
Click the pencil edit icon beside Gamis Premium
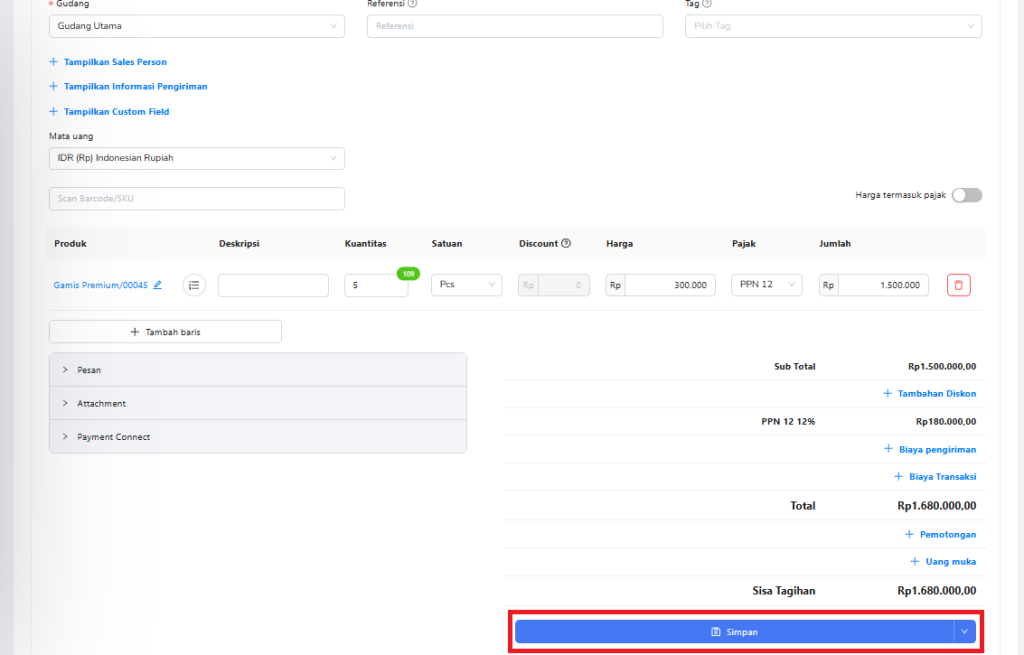tap(157, 285)
